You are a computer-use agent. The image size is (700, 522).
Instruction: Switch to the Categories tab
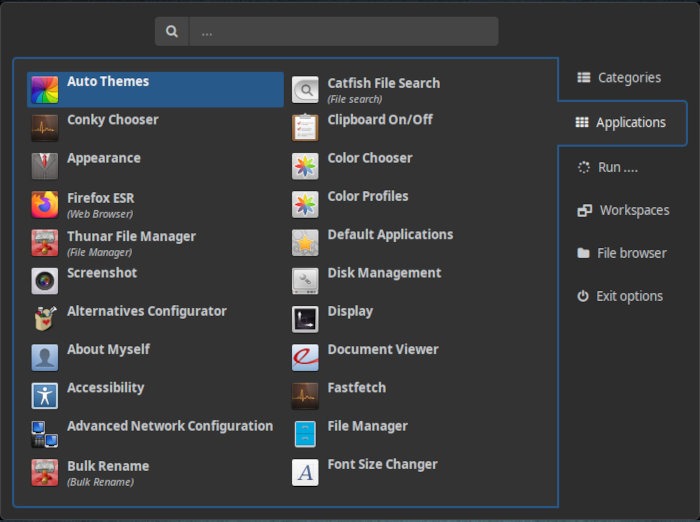pos(620,78)
